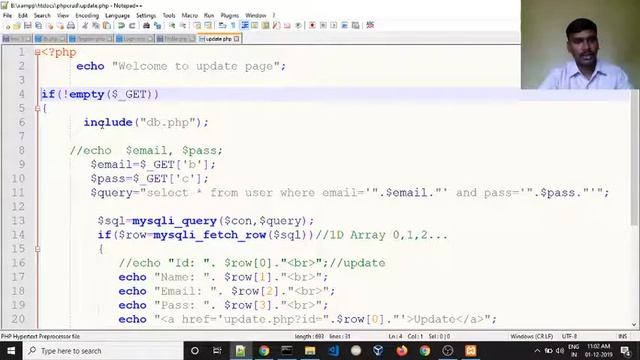Open Visual Studio Code from taskbar
Image resolution: width=640 pixels, height=360 pixels.
(333, 351)
